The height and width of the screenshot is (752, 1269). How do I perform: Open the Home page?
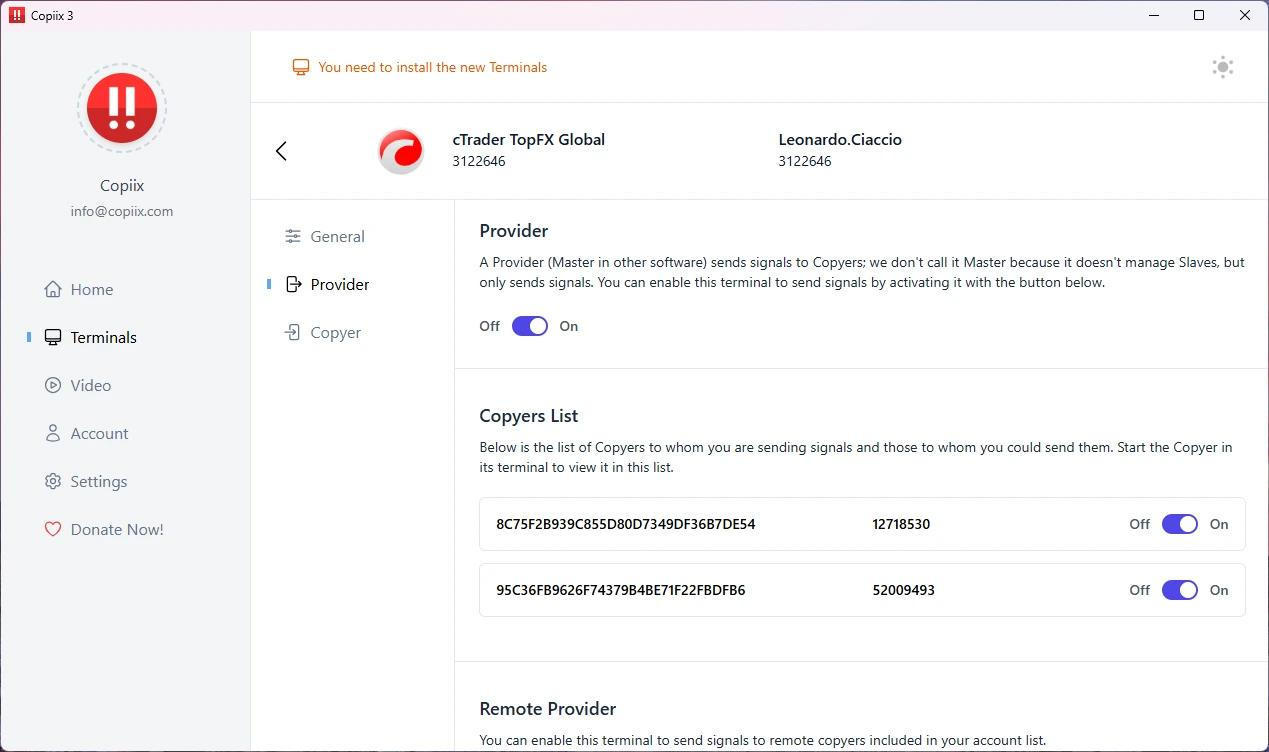92,289
